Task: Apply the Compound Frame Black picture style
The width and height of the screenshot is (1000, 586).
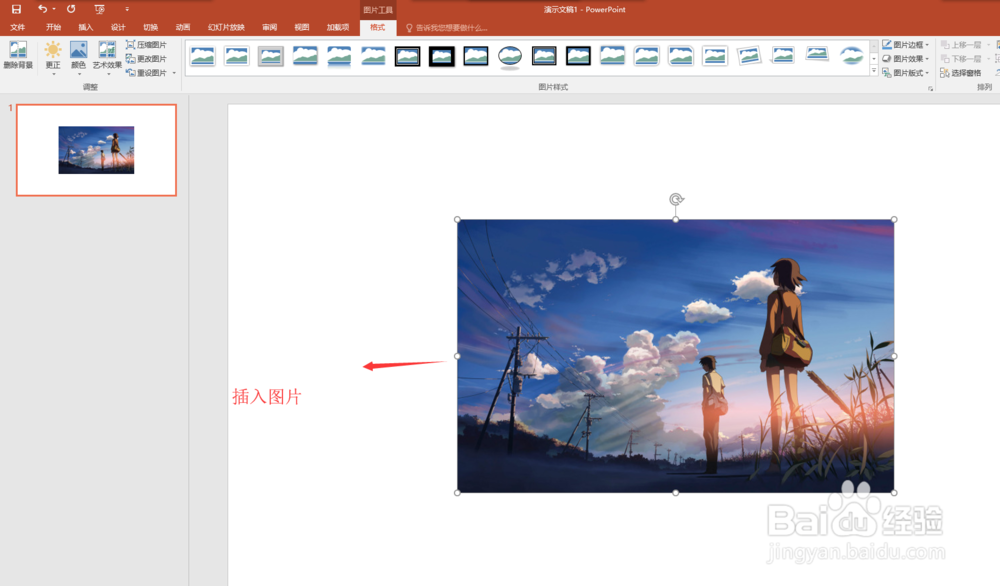Action: pyautogui.click(x=544, y=56)
